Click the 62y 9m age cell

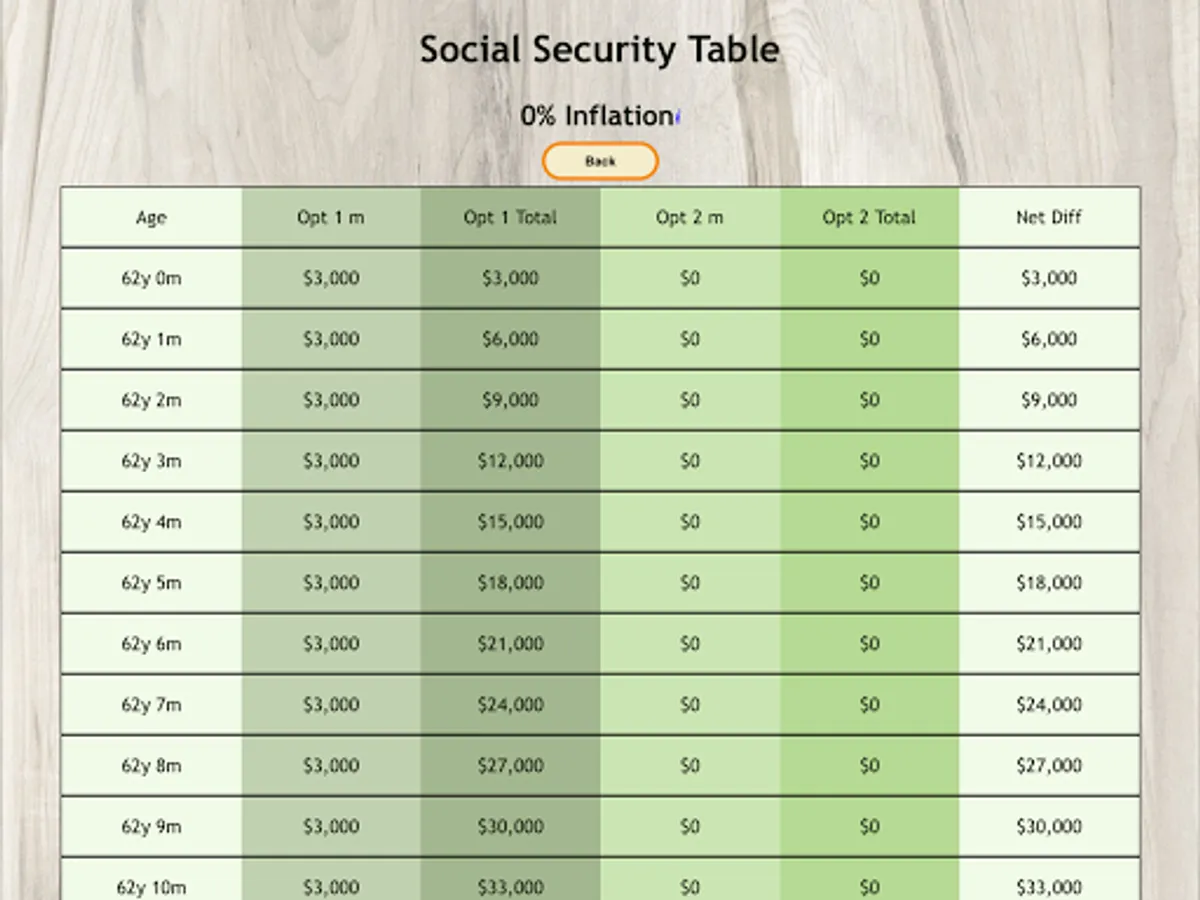(x=151, y=827)
